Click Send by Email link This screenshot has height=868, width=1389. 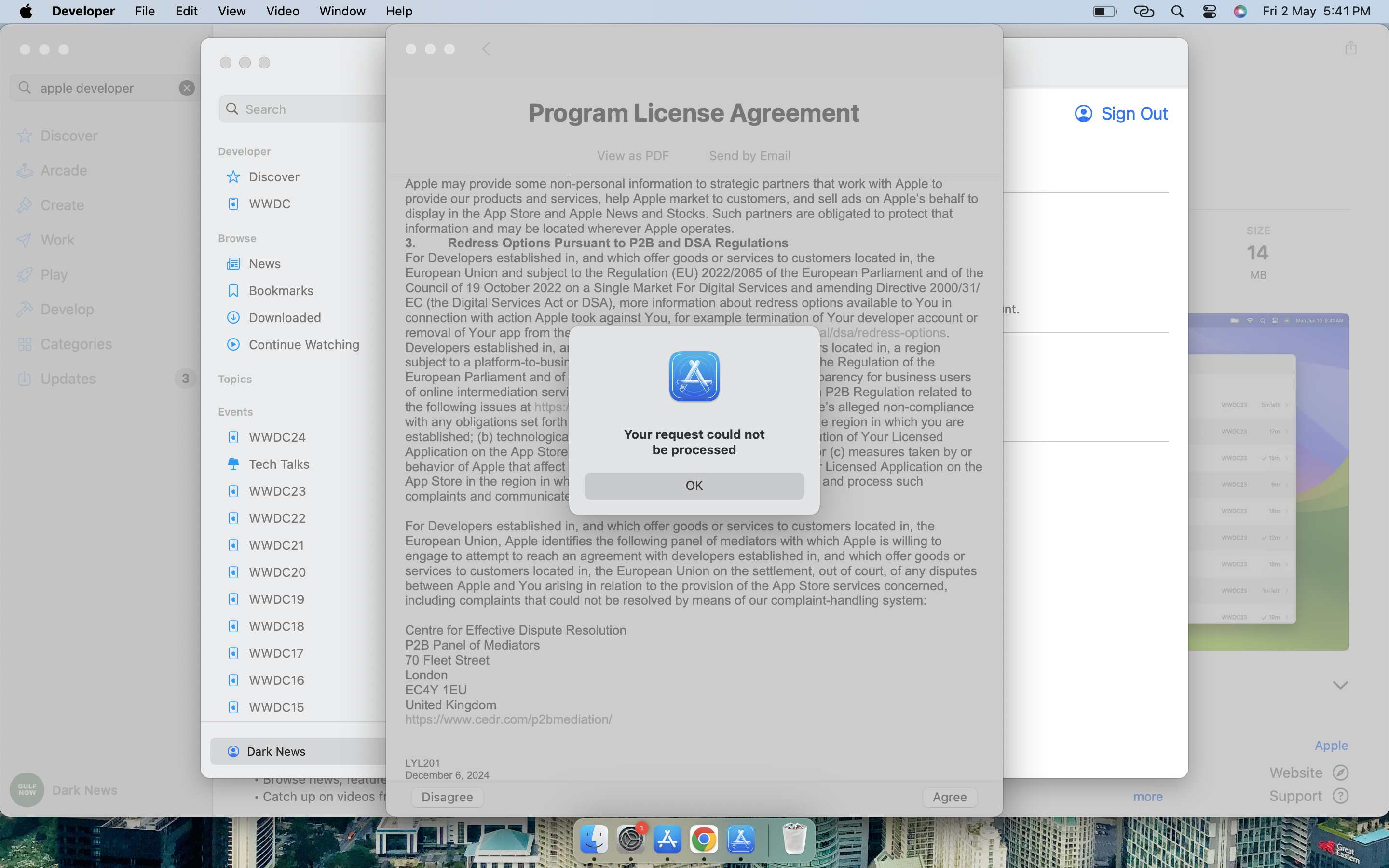click(x=749, y=156)
